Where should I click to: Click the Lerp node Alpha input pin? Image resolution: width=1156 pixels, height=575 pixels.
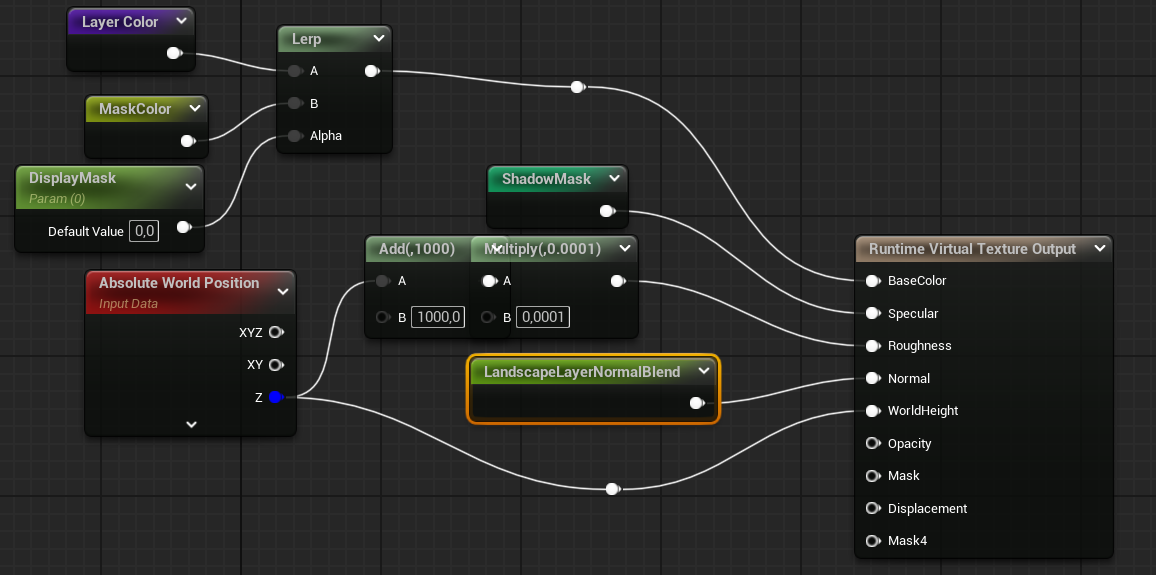(294, 136)
